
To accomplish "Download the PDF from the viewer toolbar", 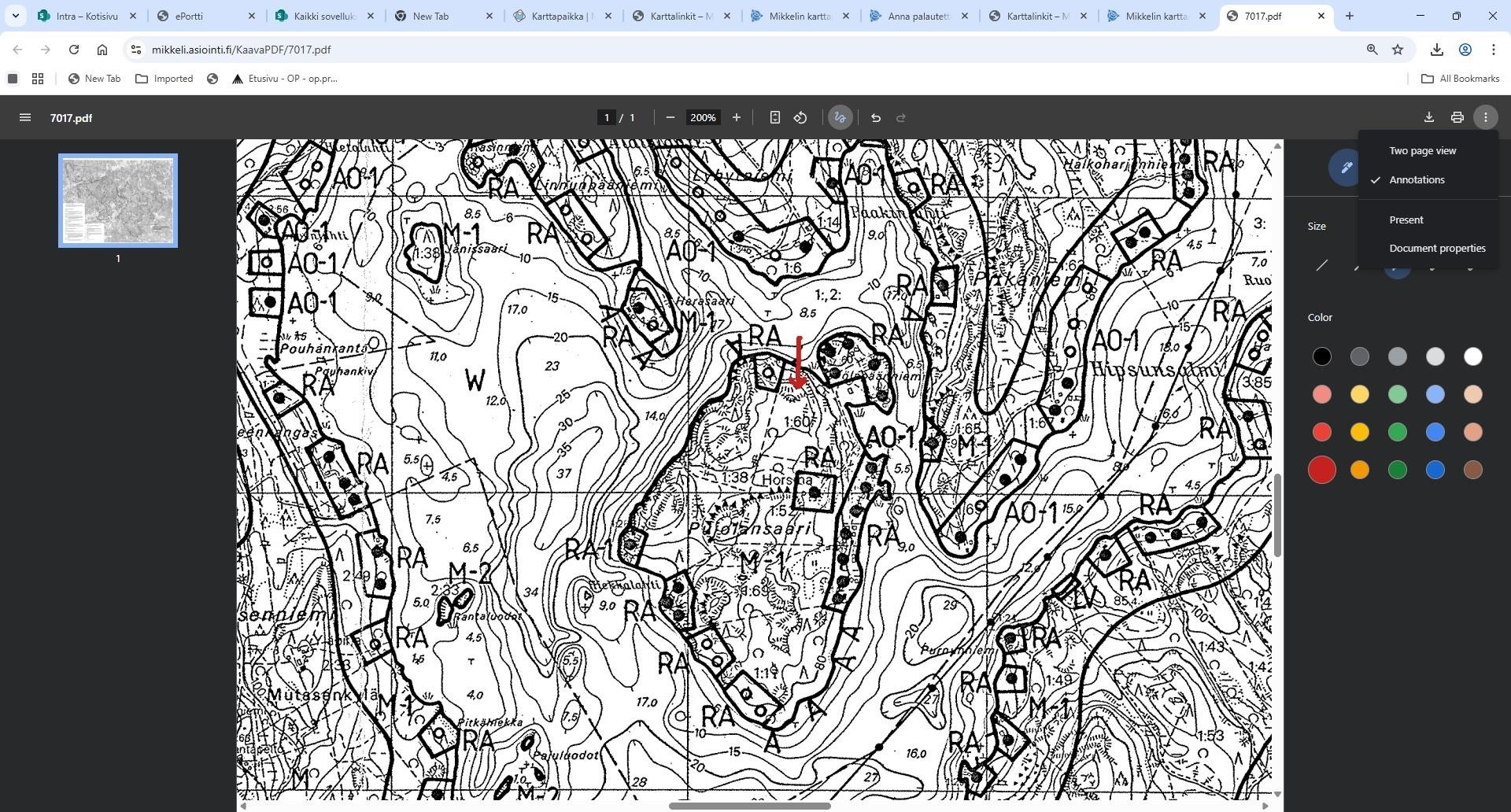I will [x=1429, y=117].
